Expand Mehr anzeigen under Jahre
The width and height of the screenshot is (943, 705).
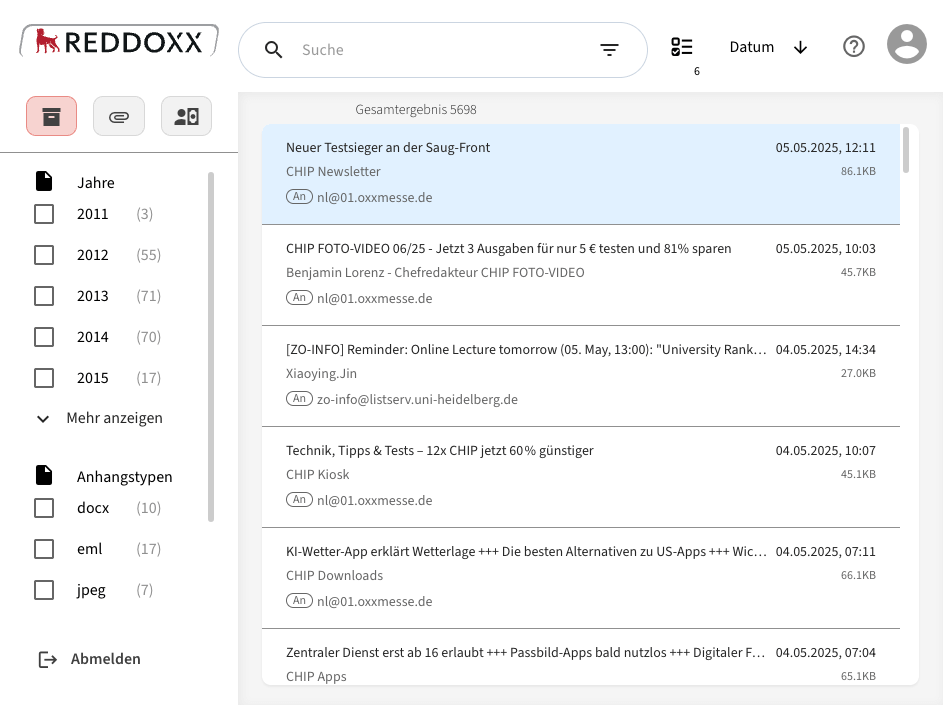[x=100, y=418]
